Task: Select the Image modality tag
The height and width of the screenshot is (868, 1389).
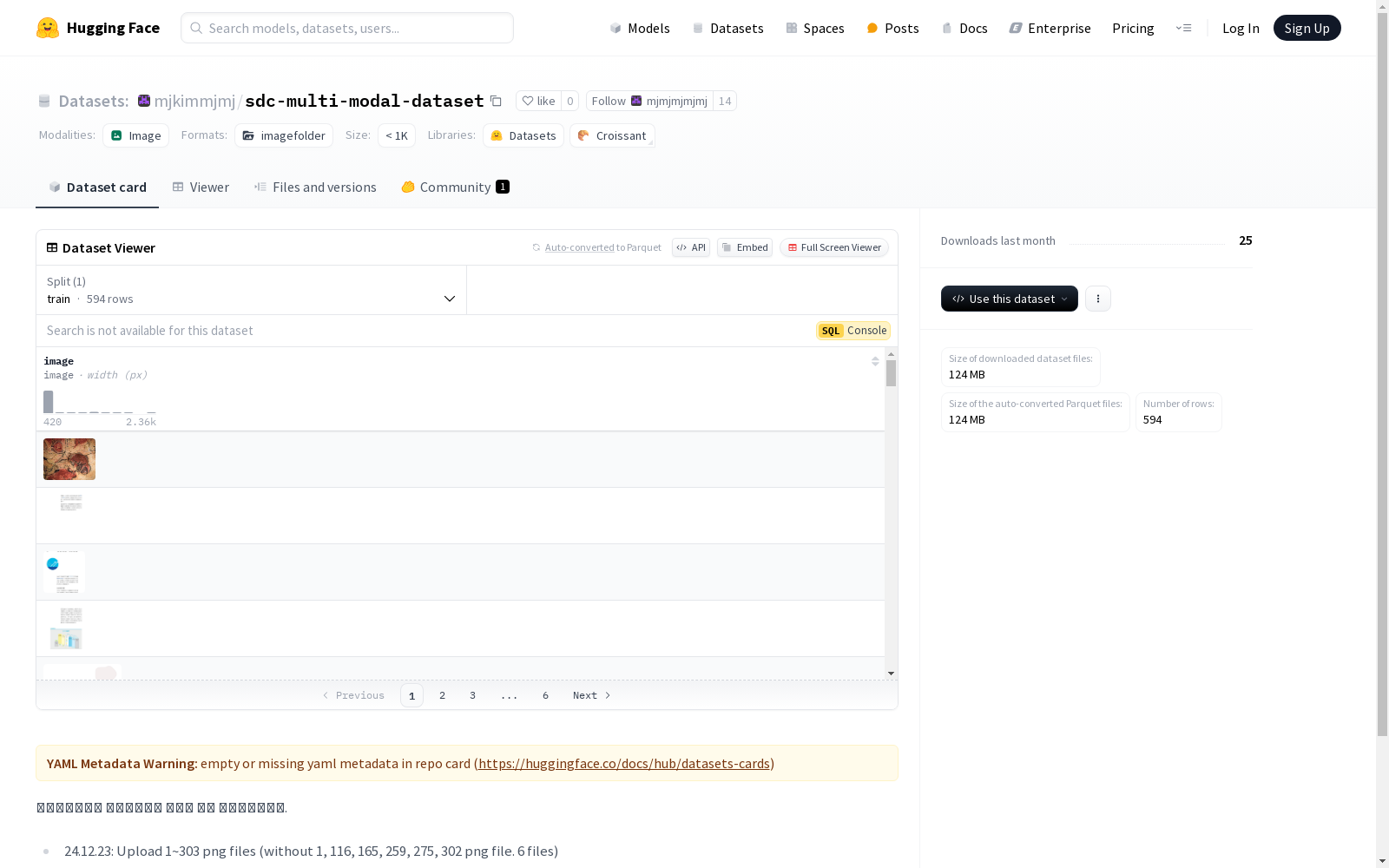Action: pos(136,135)
